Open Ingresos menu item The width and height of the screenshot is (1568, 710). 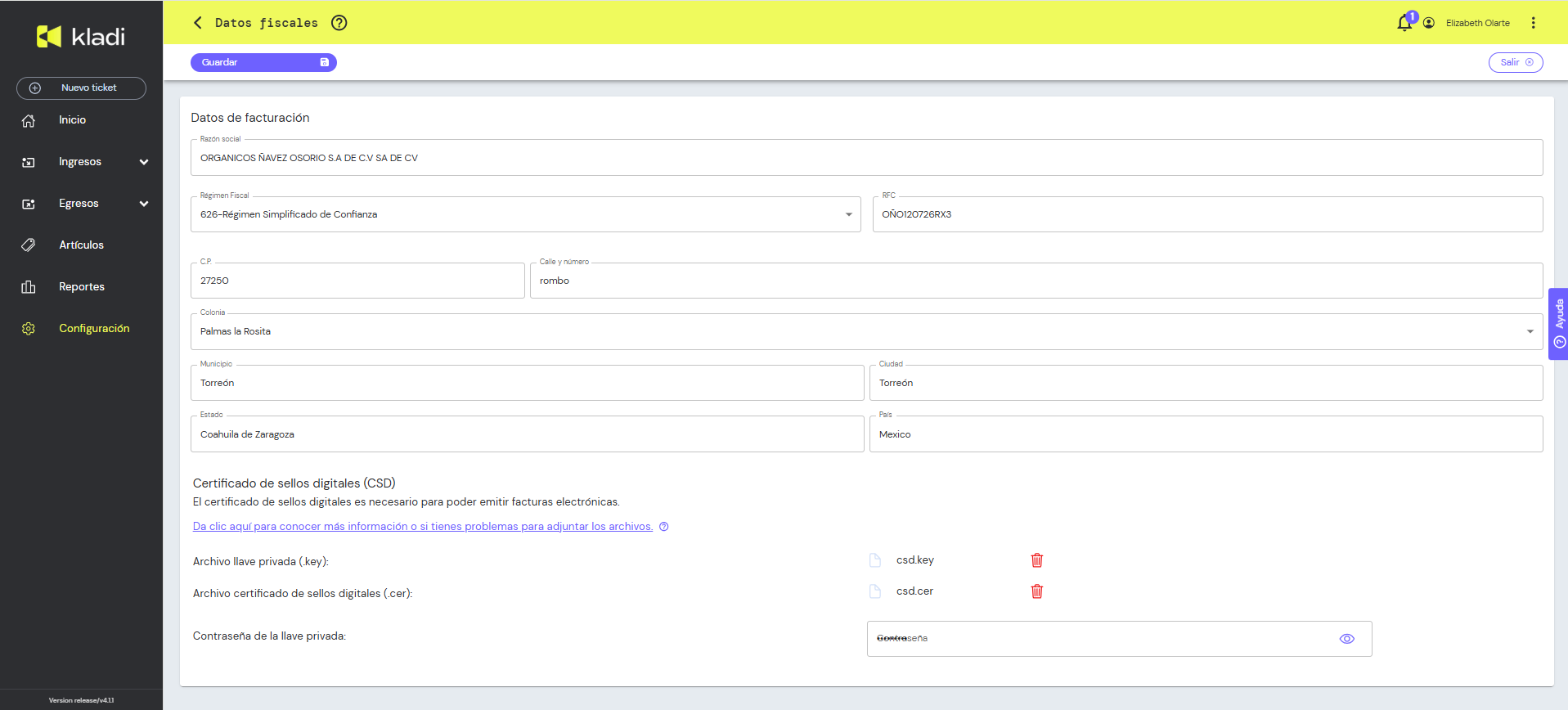[x=82, y=162]
